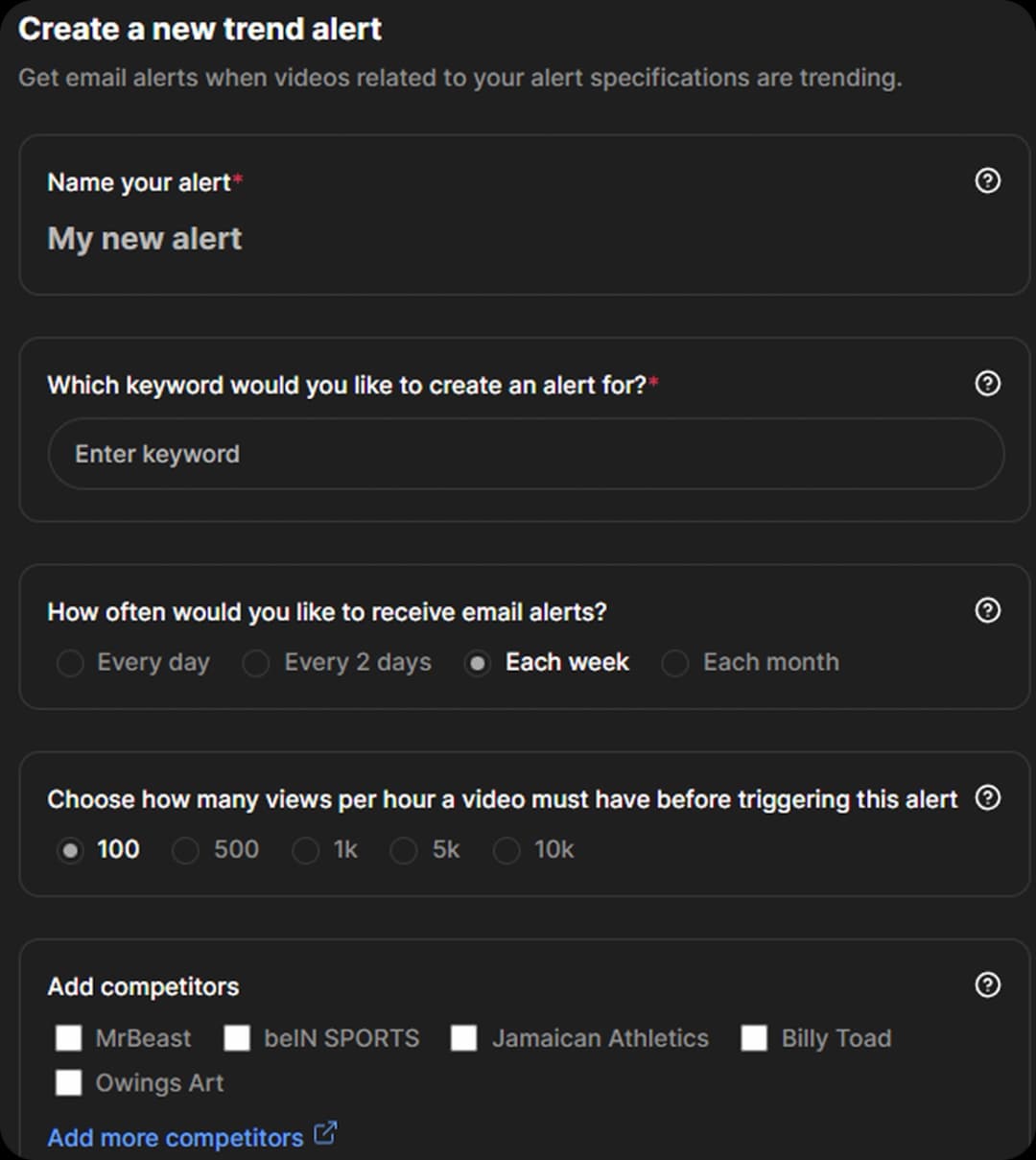Select the 1k views per hour option
The height and width of the screenshot is (1160, 1036).
305,850
